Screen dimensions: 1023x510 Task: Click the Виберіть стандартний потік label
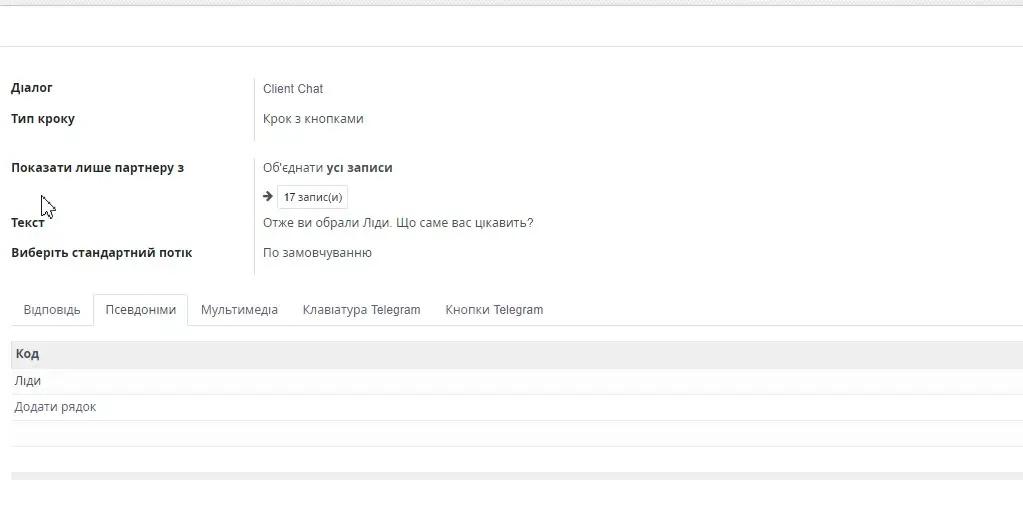pos(101,253)
